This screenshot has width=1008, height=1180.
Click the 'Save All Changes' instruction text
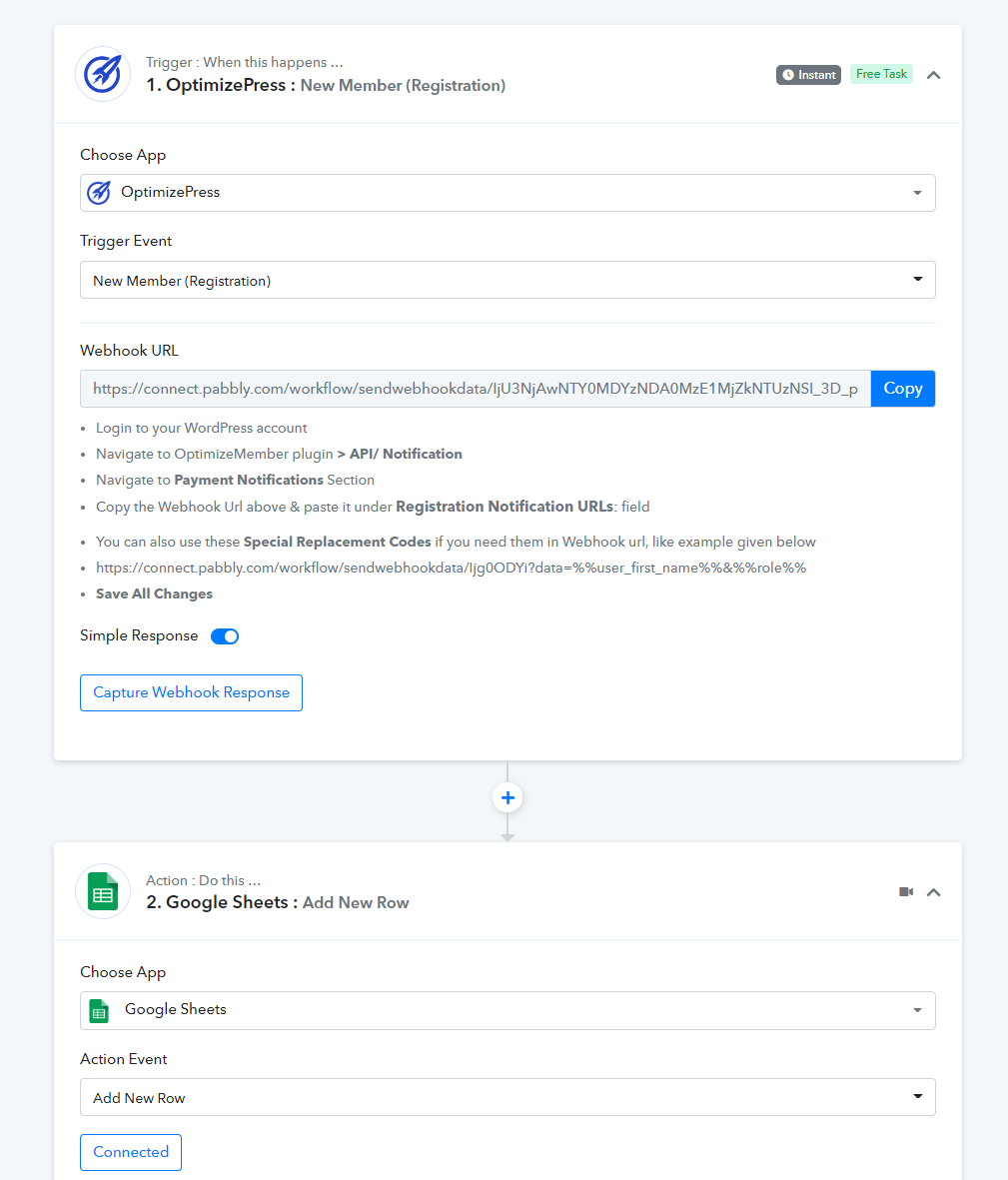click(x=154, y=593)
